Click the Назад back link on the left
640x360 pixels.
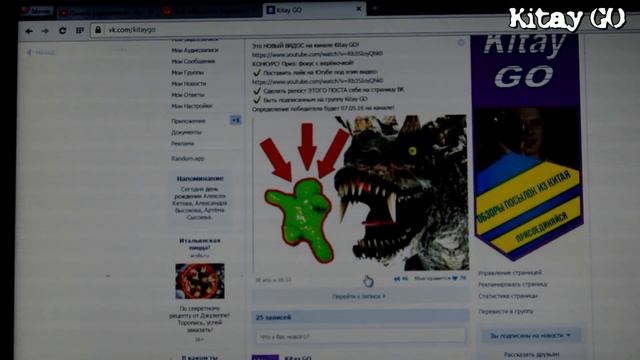click(x=41, y=52)
